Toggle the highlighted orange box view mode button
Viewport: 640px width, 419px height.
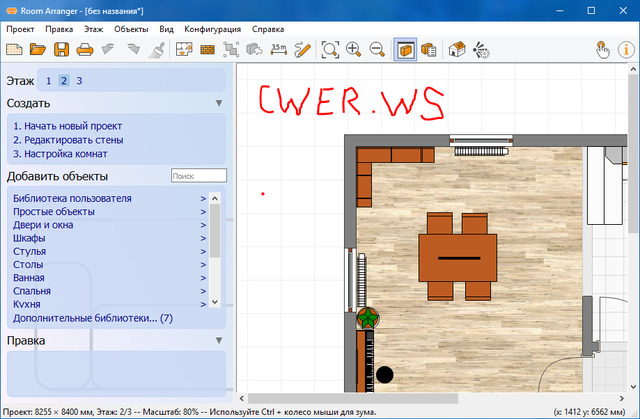(405, 49)
